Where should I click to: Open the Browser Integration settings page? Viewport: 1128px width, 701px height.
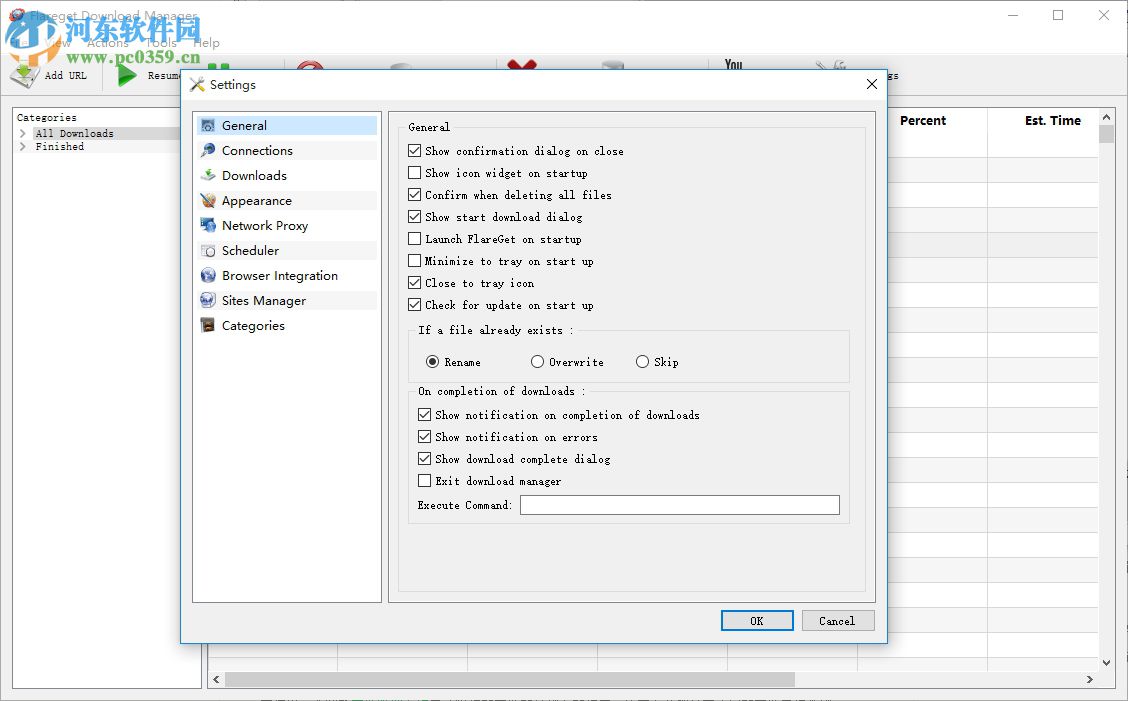click(287, 276)
